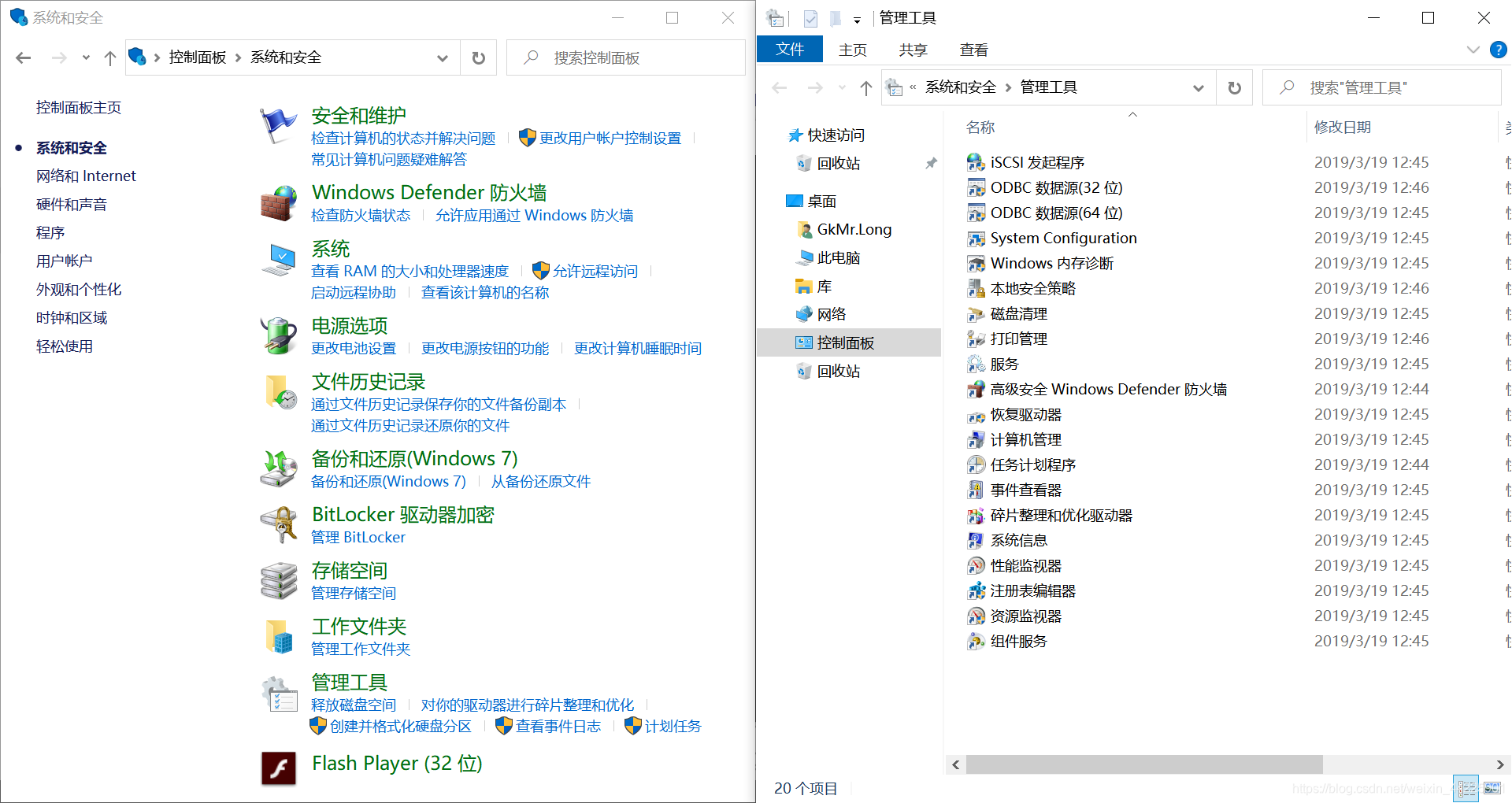Open Windows Defender 防火墙 brick wall icon

pos(278,203)
